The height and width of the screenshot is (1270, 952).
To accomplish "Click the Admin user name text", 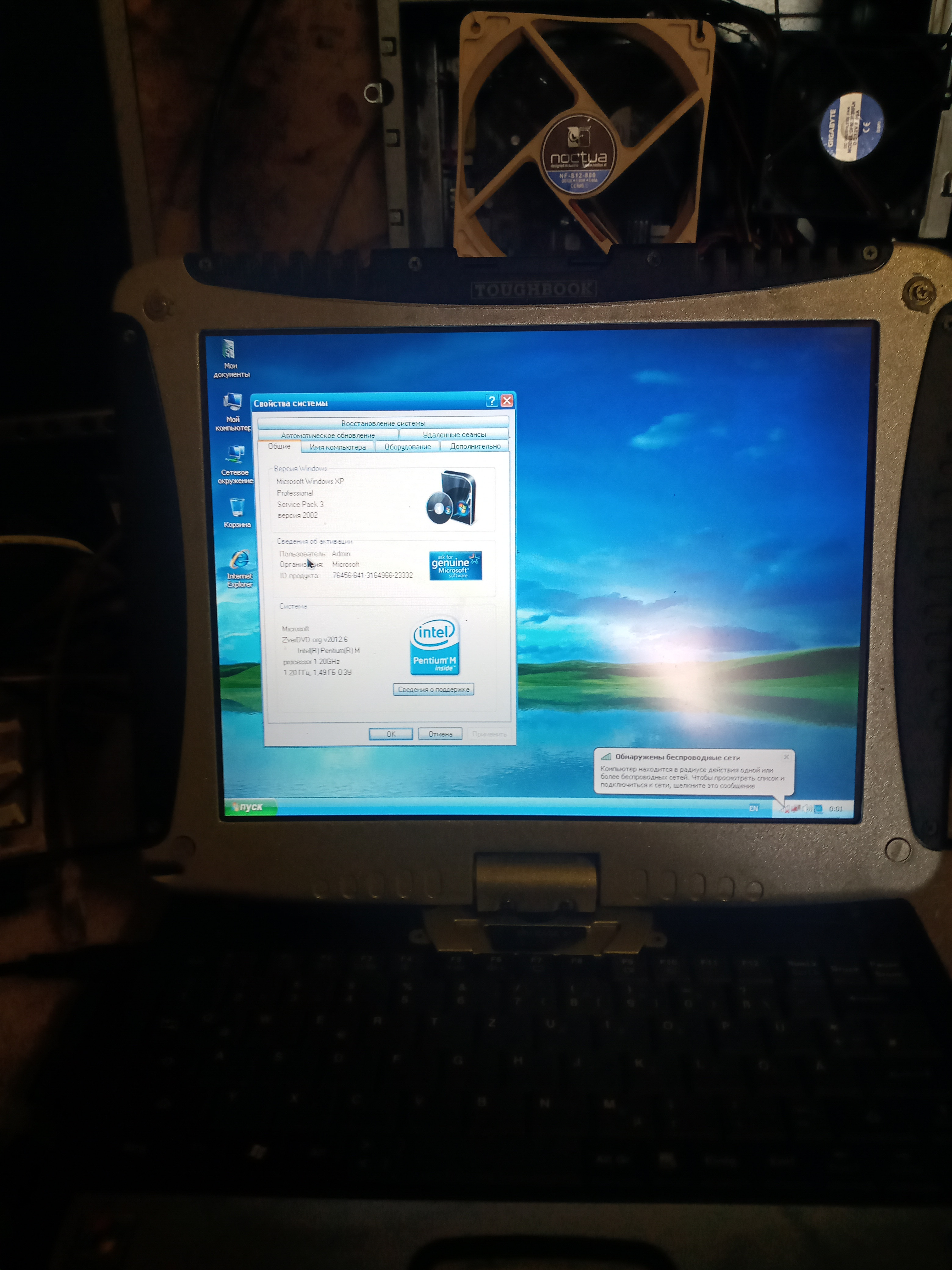I will [341, 553].
